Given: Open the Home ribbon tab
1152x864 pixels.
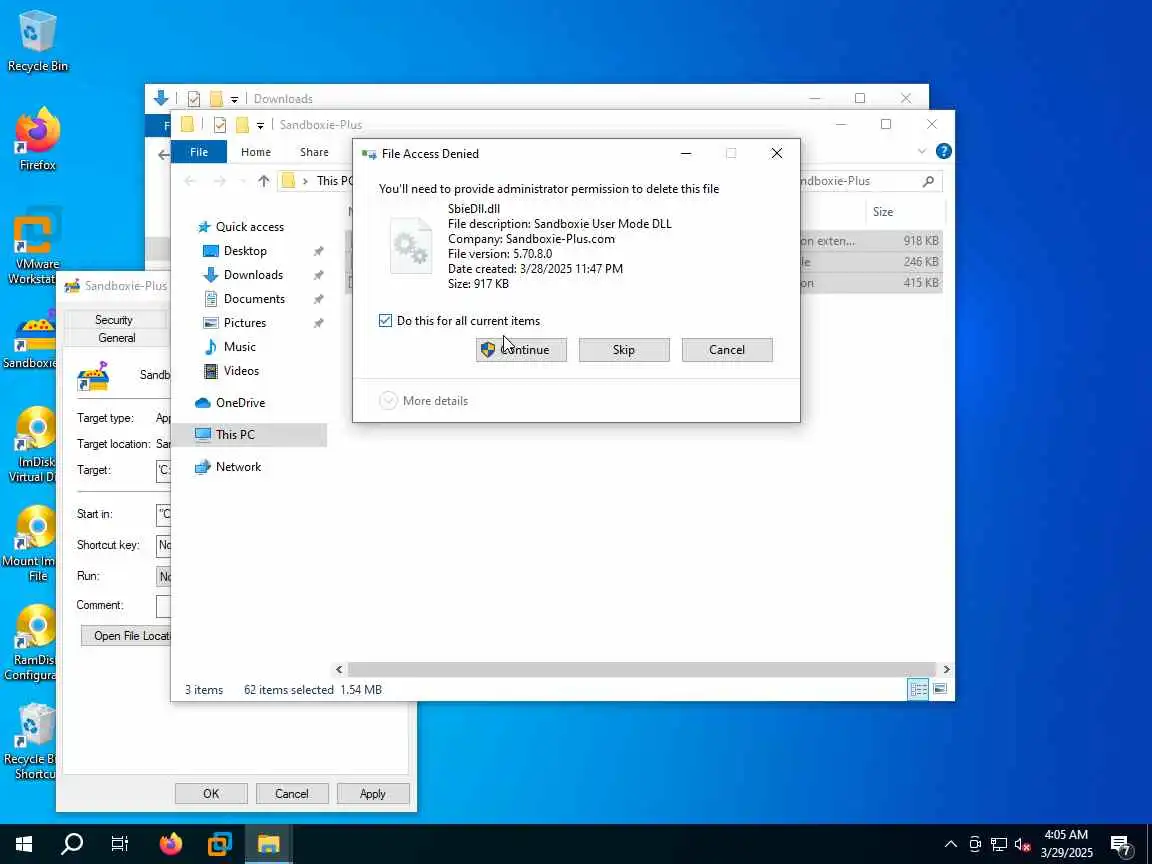Looking at the screenshot, I should click(256, 152).
